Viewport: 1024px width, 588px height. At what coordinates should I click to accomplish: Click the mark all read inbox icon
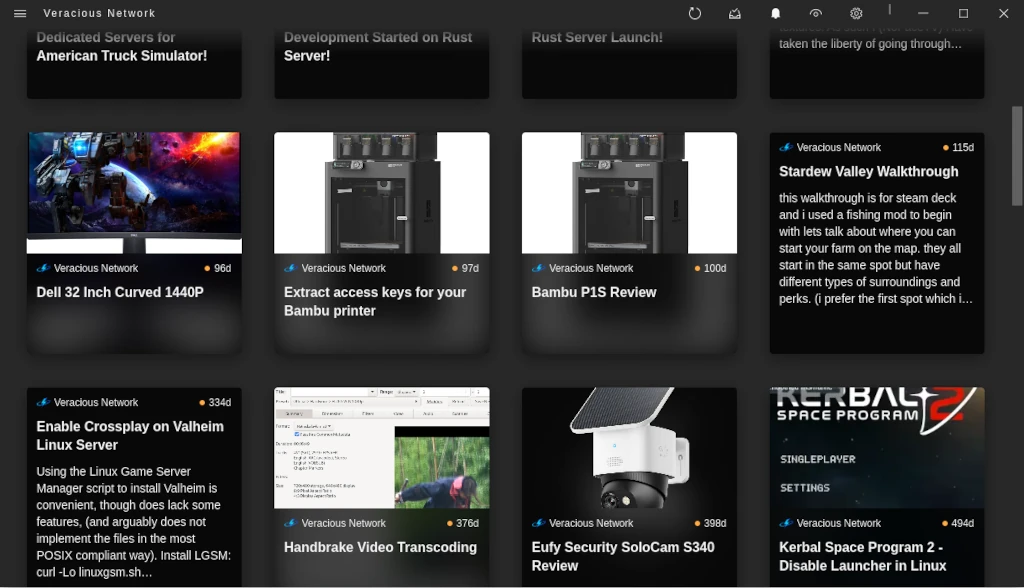click(735, 13)
